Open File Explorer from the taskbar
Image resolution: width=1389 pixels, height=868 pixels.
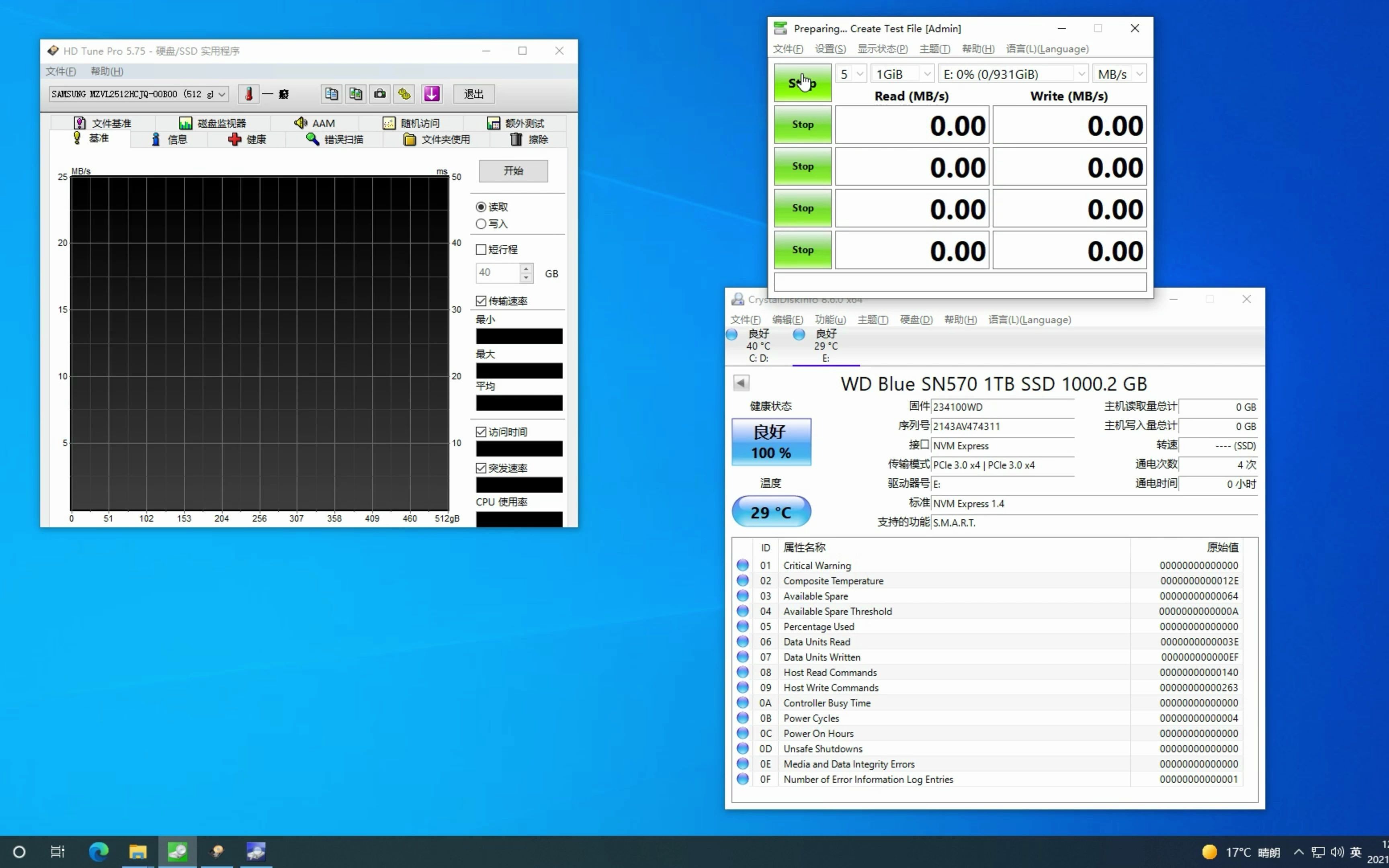(x=138, y=852)
